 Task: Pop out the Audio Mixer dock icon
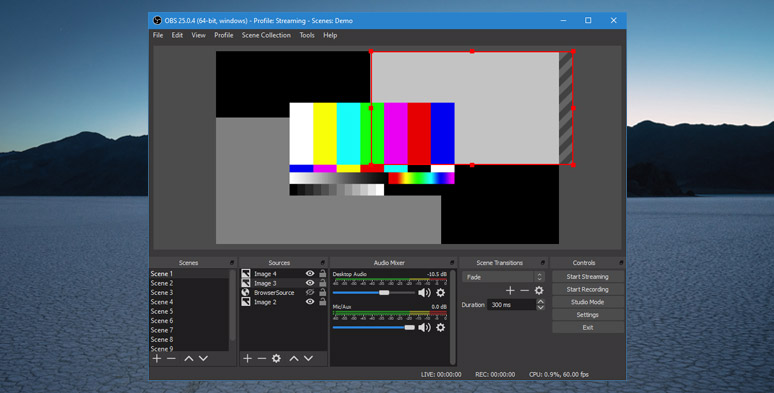[452, 263]
